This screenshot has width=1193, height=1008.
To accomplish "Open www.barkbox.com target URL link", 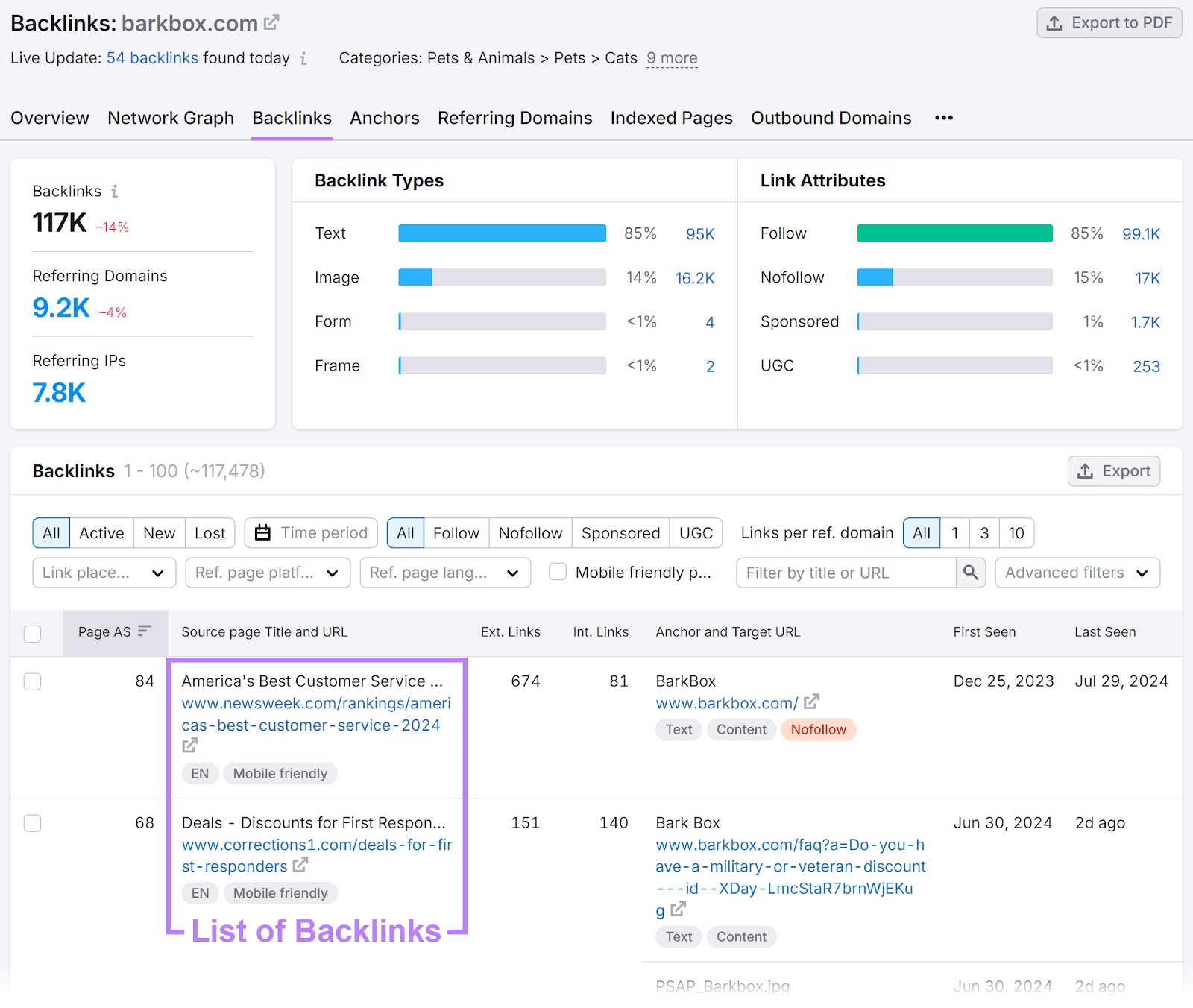I will [x=727, y=702].
